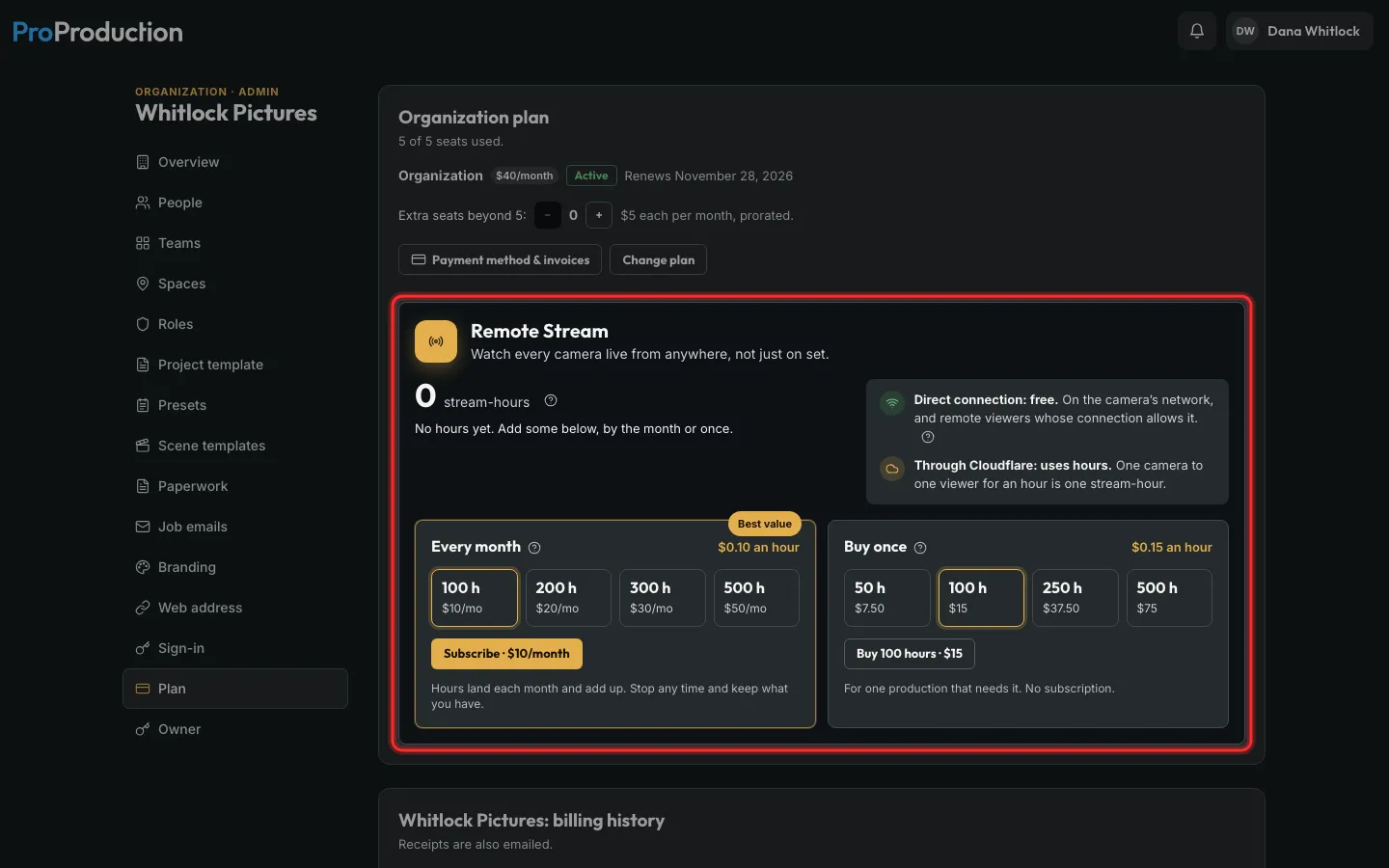Open Project template settings
Image resolution: width=1389 pixels, height=868 pixels.
pyautogui.click(x=235, y=365)
